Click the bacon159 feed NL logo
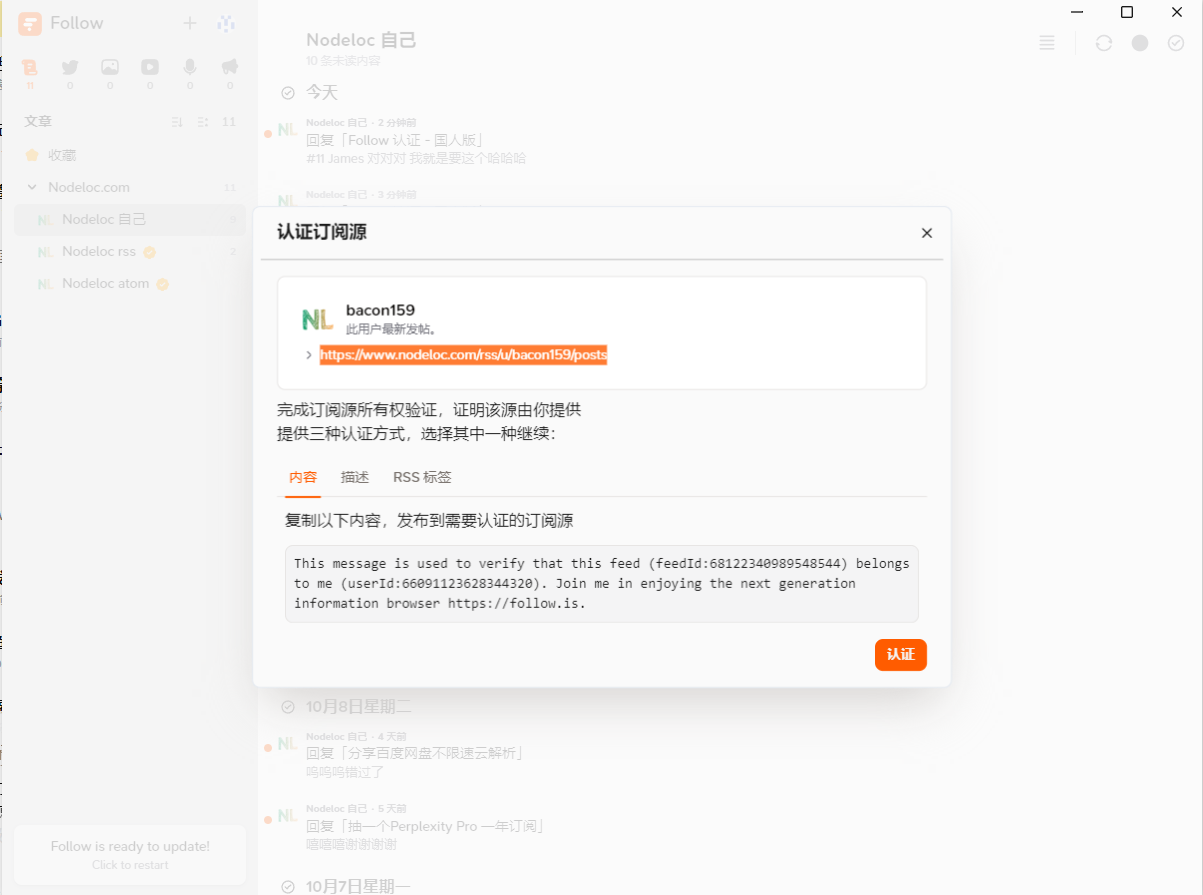Image resolution: width=1203 pixels, height=895 pixels. pyautogui.click(x=317, y=320)
